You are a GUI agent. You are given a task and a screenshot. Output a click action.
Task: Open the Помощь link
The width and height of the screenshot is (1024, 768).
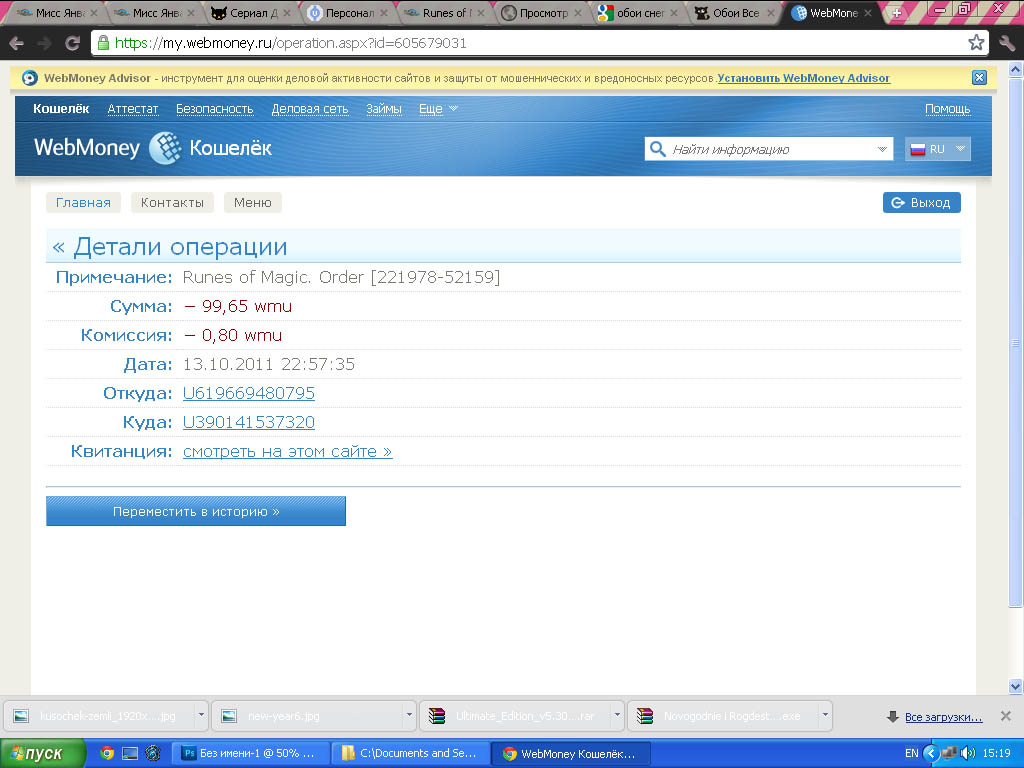pos(948,109)
